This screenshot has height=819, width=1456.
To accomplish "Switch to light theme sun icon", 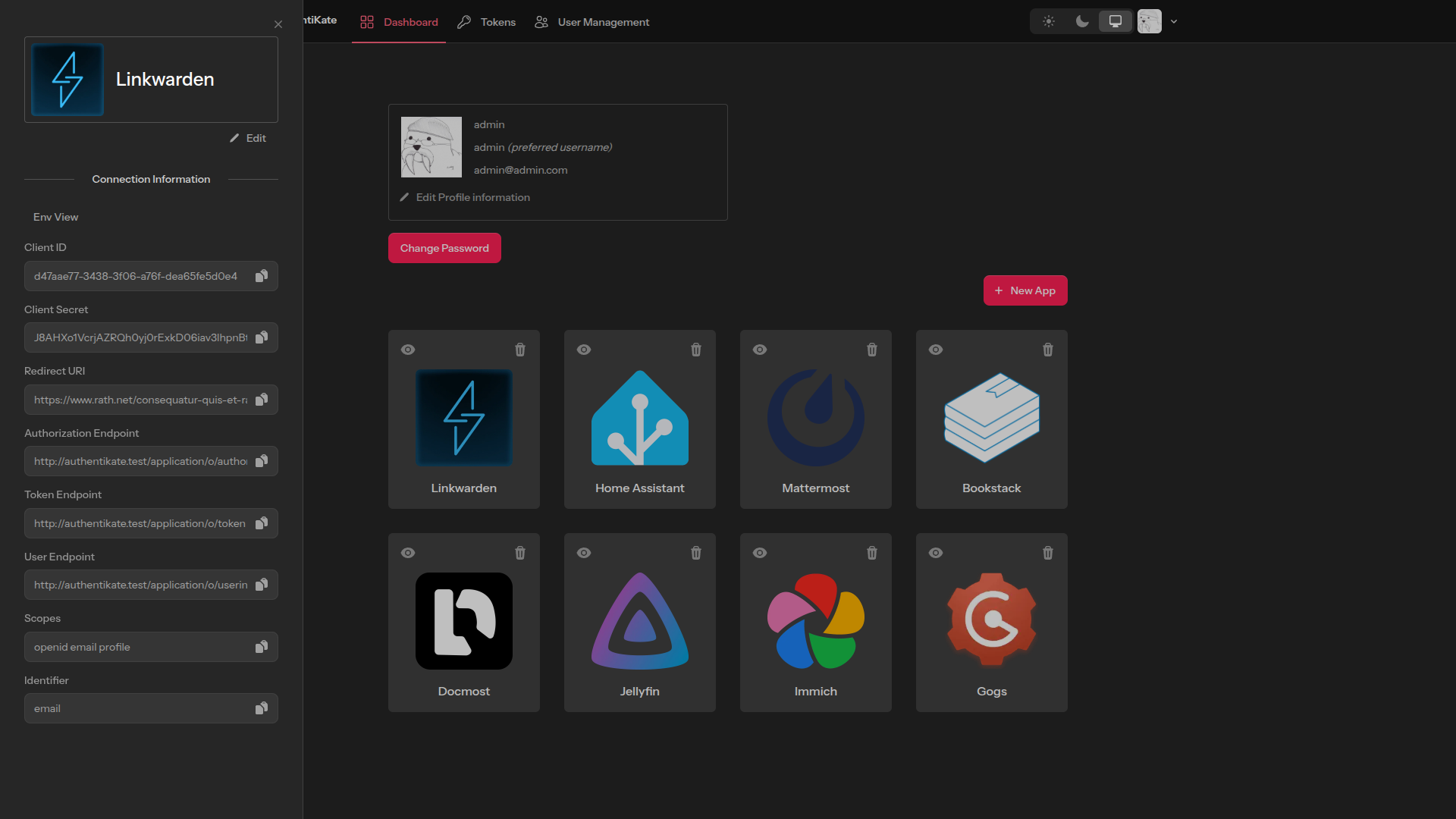I will [x=1049, y=21].
